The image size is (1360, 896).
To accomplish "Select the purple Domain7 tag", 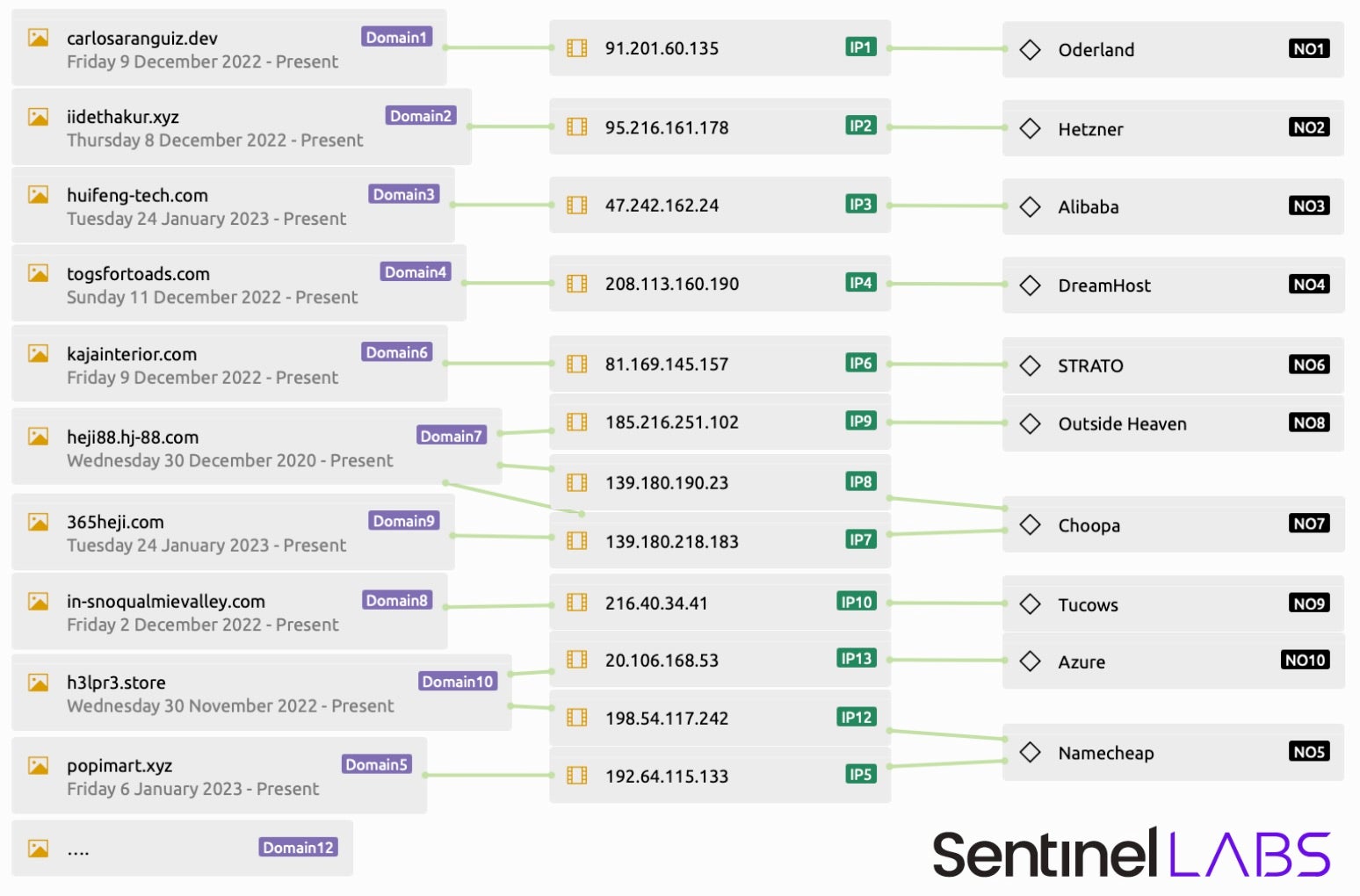I will 451,436.
